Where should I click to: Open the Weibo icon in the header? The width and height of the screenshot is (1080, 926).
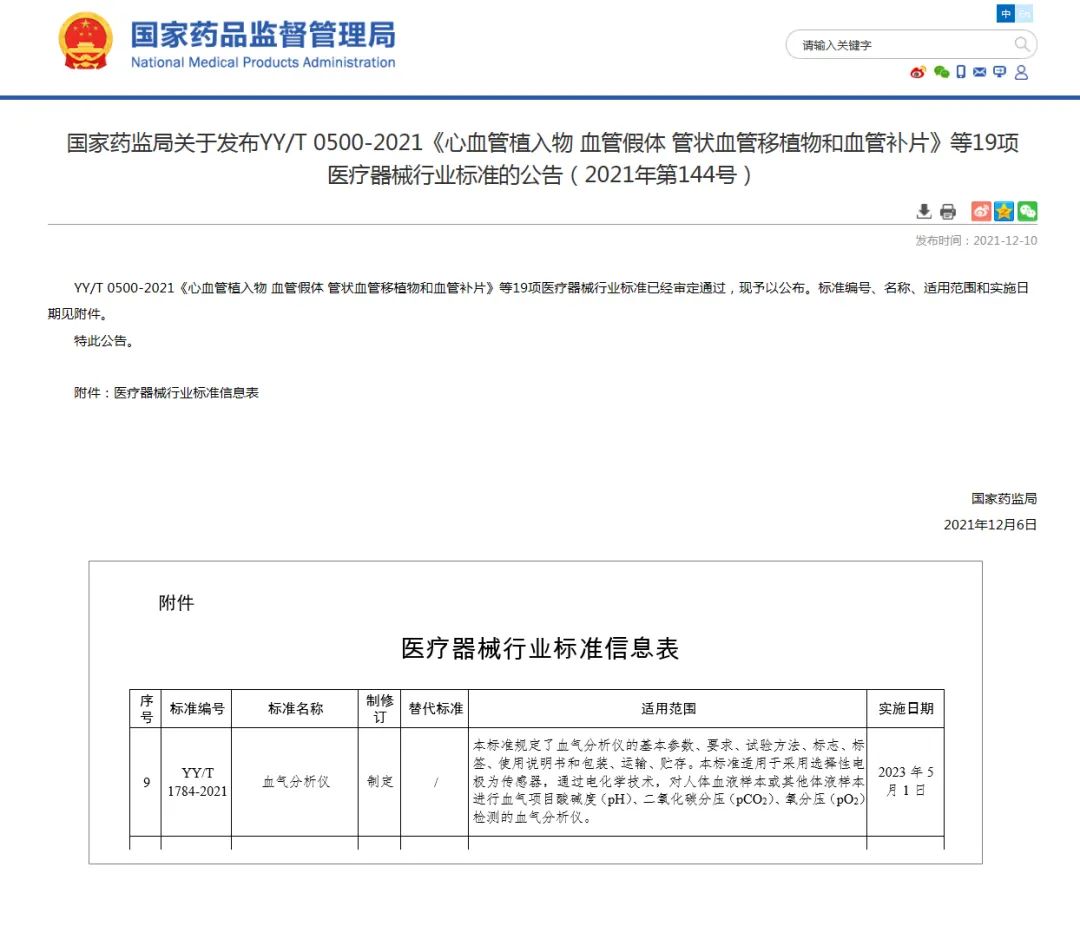tap(918, 72)
